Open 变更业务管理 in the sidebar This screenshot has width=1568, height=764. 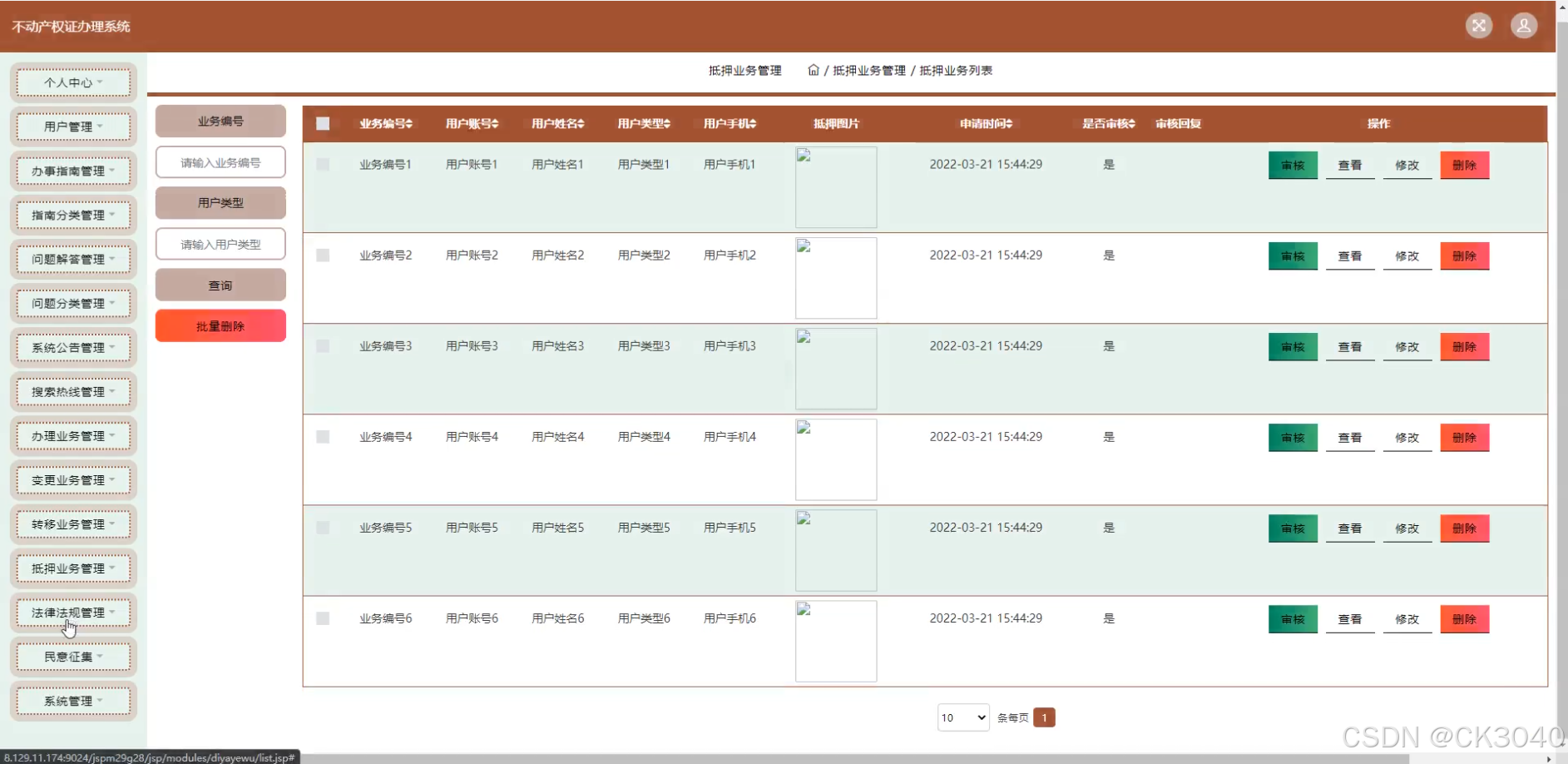pyautogui.click(x=73, y=479)
